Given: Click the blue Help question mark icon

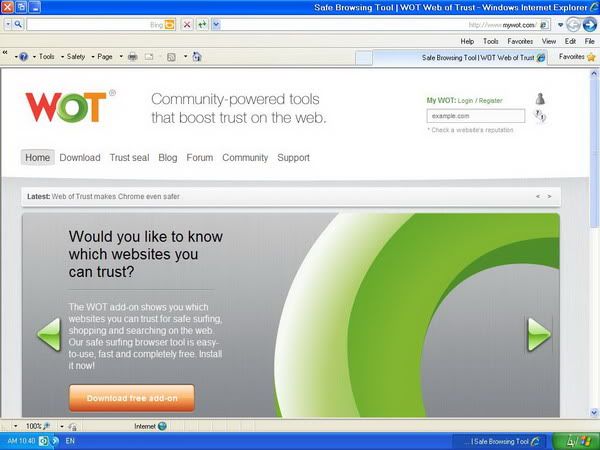Looking at the screenshot, I should [24, 57].
